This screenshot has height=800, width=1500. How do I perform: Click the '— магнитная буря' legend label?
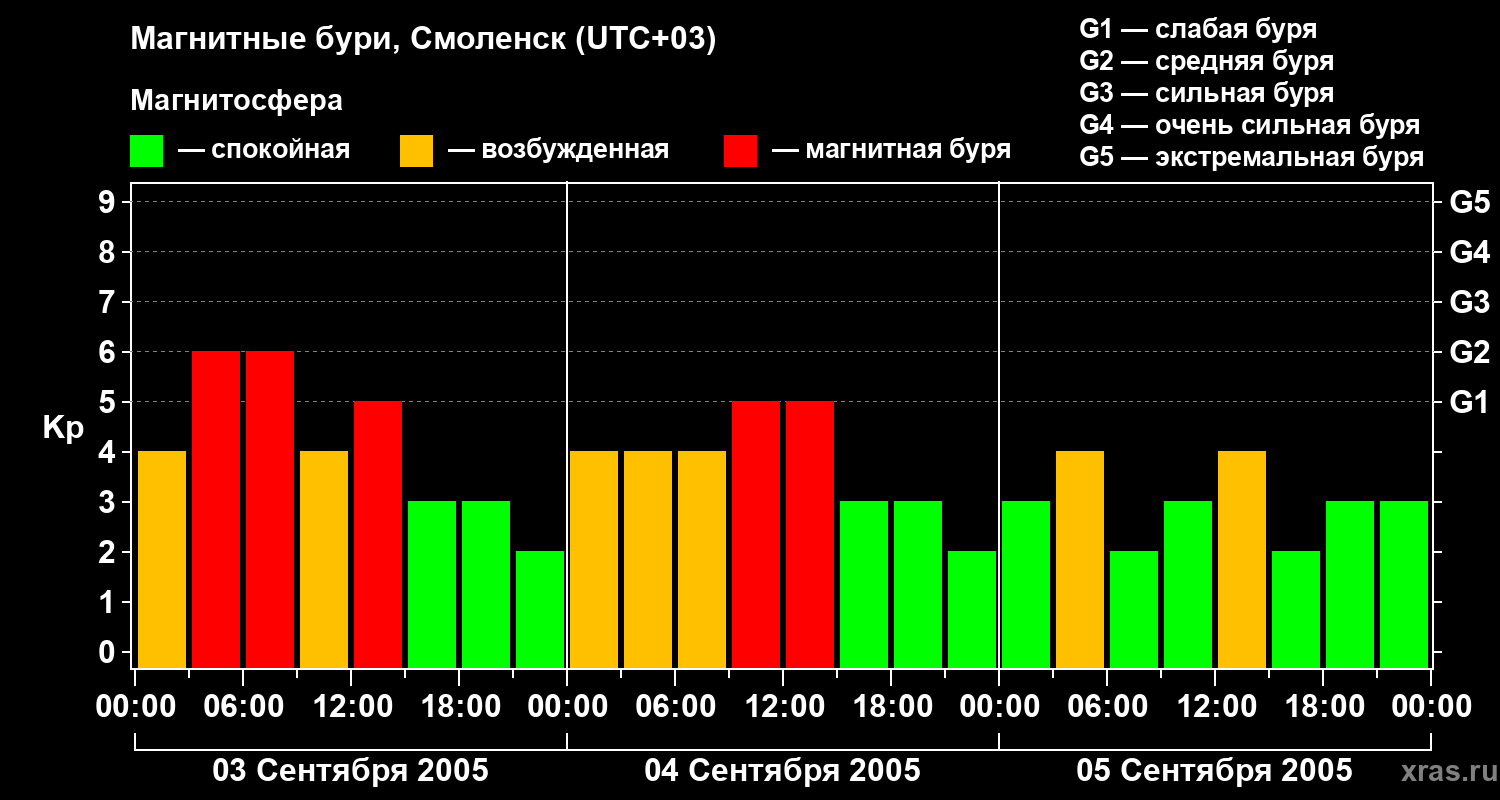(891, 151)
